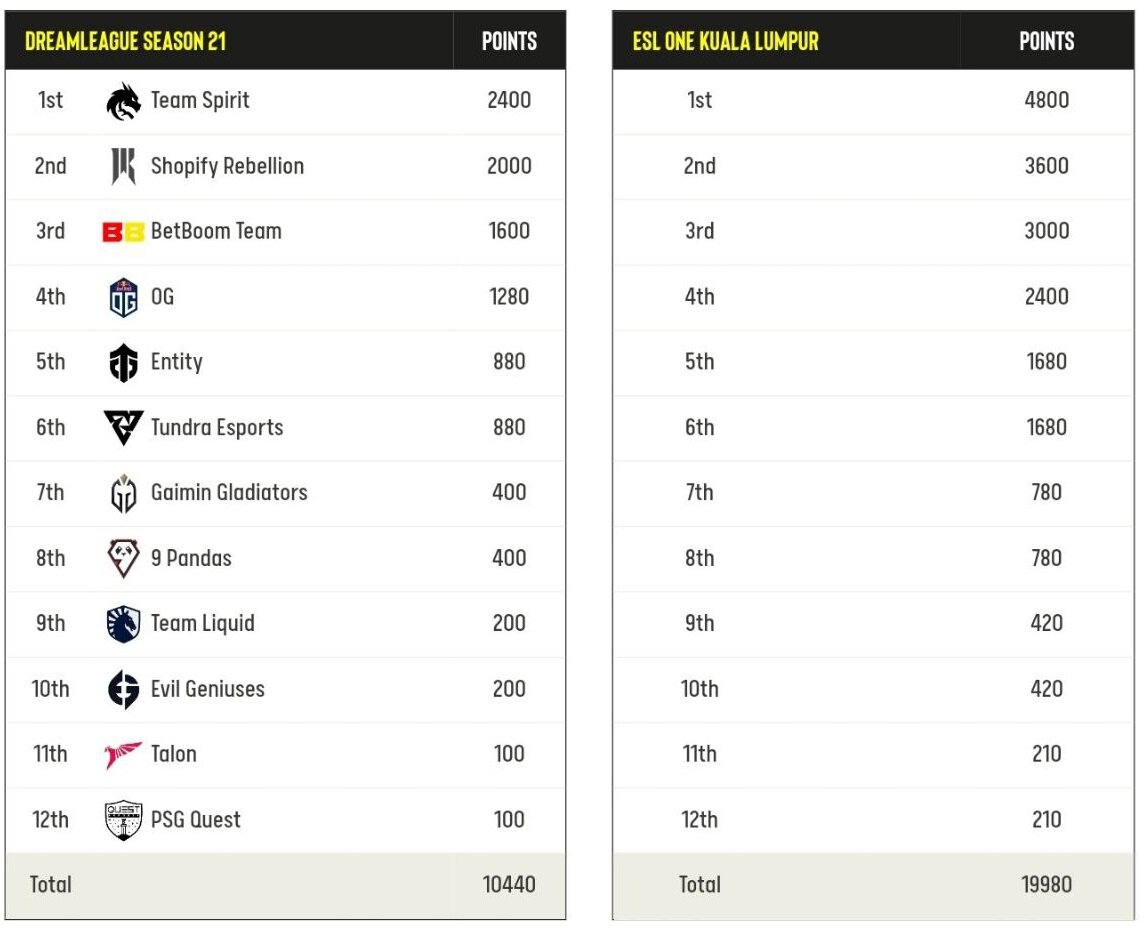The width and height of the screenshot is (1145, 941).
Task: Click the Evil Geniuses logo
Action: 123,689
